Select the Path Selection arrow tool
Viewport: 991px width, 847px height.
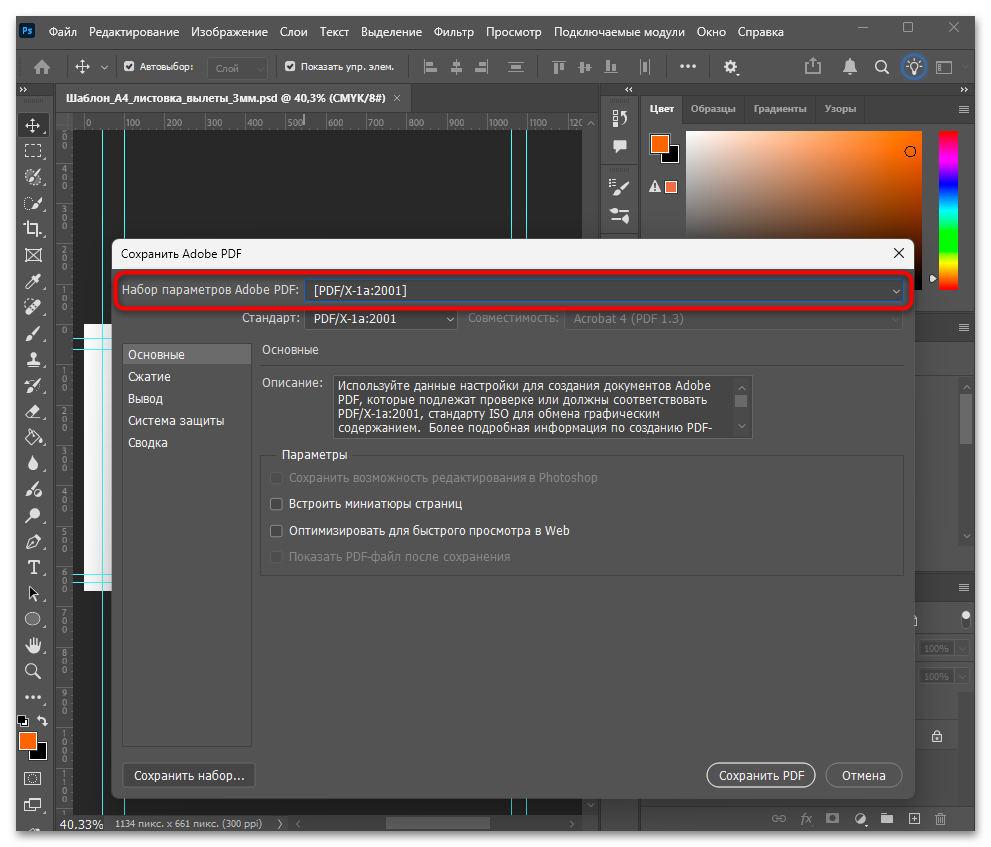click(x=33, y=594)
